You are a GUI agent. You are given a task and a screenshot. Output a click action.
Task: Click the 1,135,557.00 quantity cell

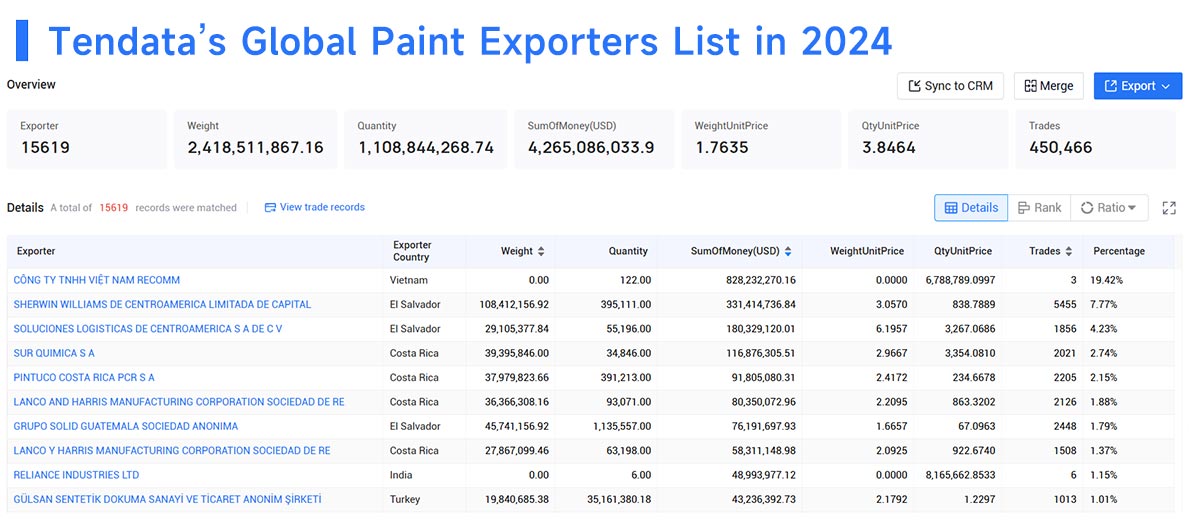point(622,426)
